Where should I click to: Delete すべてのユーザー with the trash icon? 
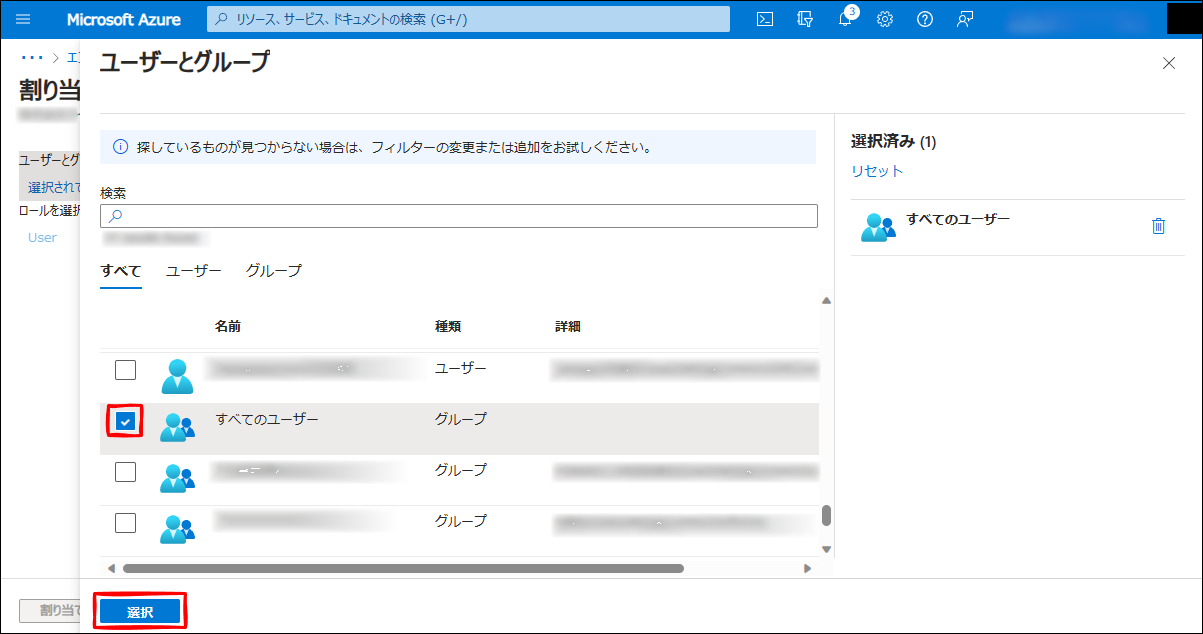pyautogui.click(x=1158, y=226)
